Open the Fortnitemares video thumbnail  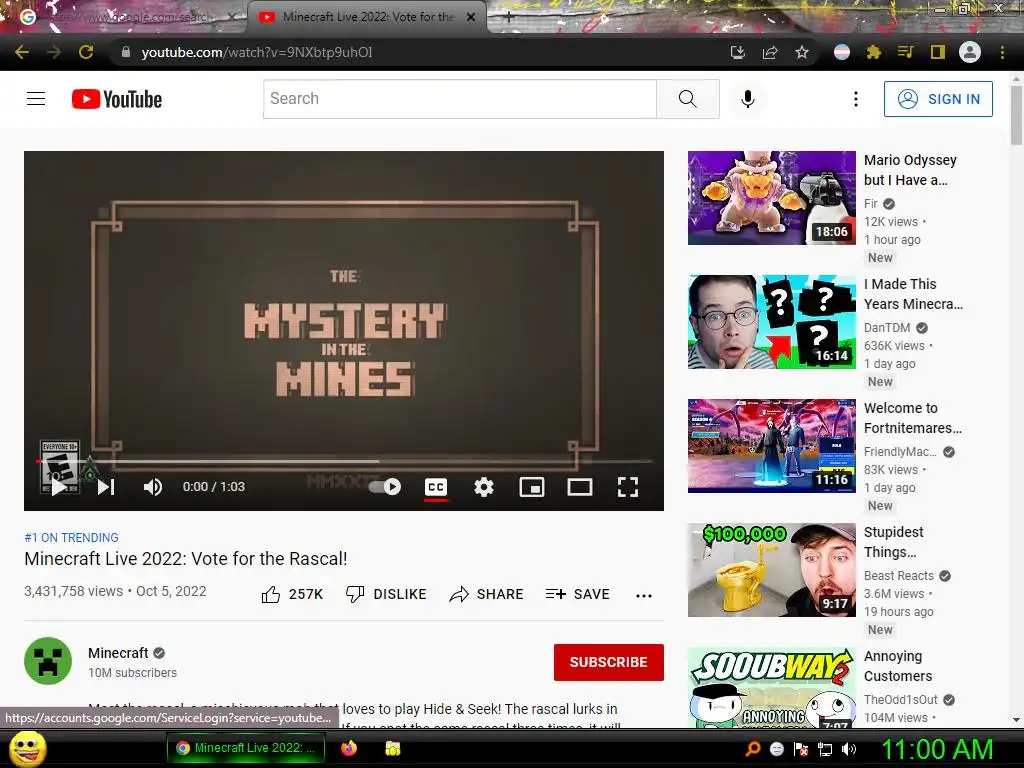point(771,446)
